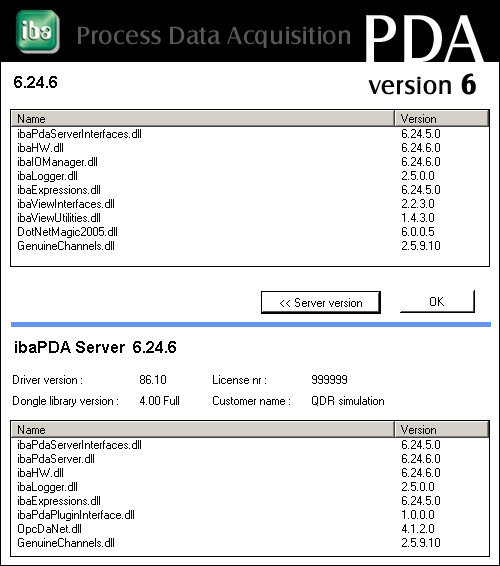Sort the top list by the Name column header
This screenshot has height=566, width=500.
point(203,119)
